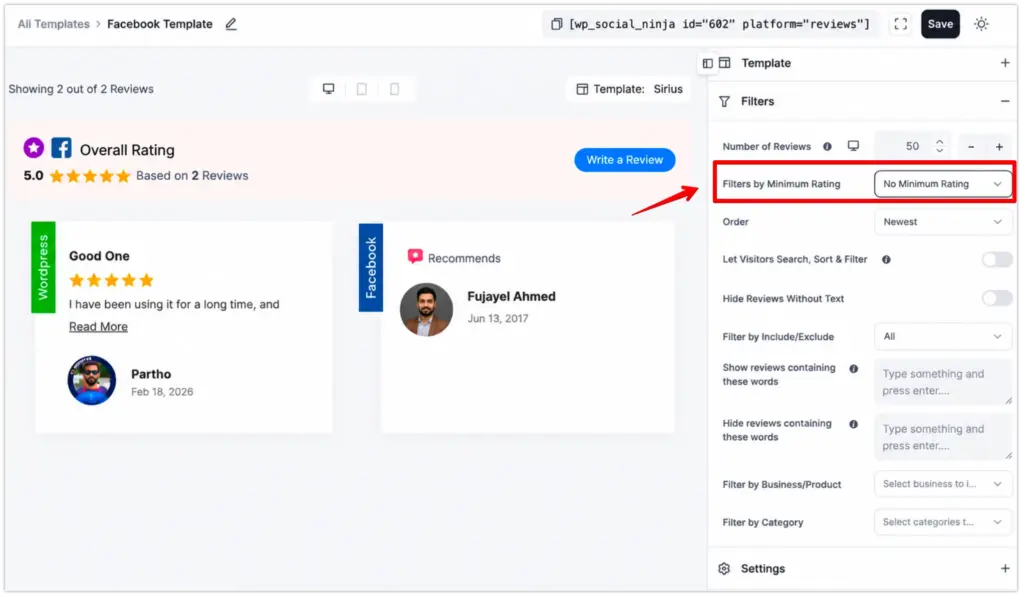Click the device monitor icon for Number of Reviews
The width and height of the screenshot is (1024, 596).
click(x=855, y=146)
